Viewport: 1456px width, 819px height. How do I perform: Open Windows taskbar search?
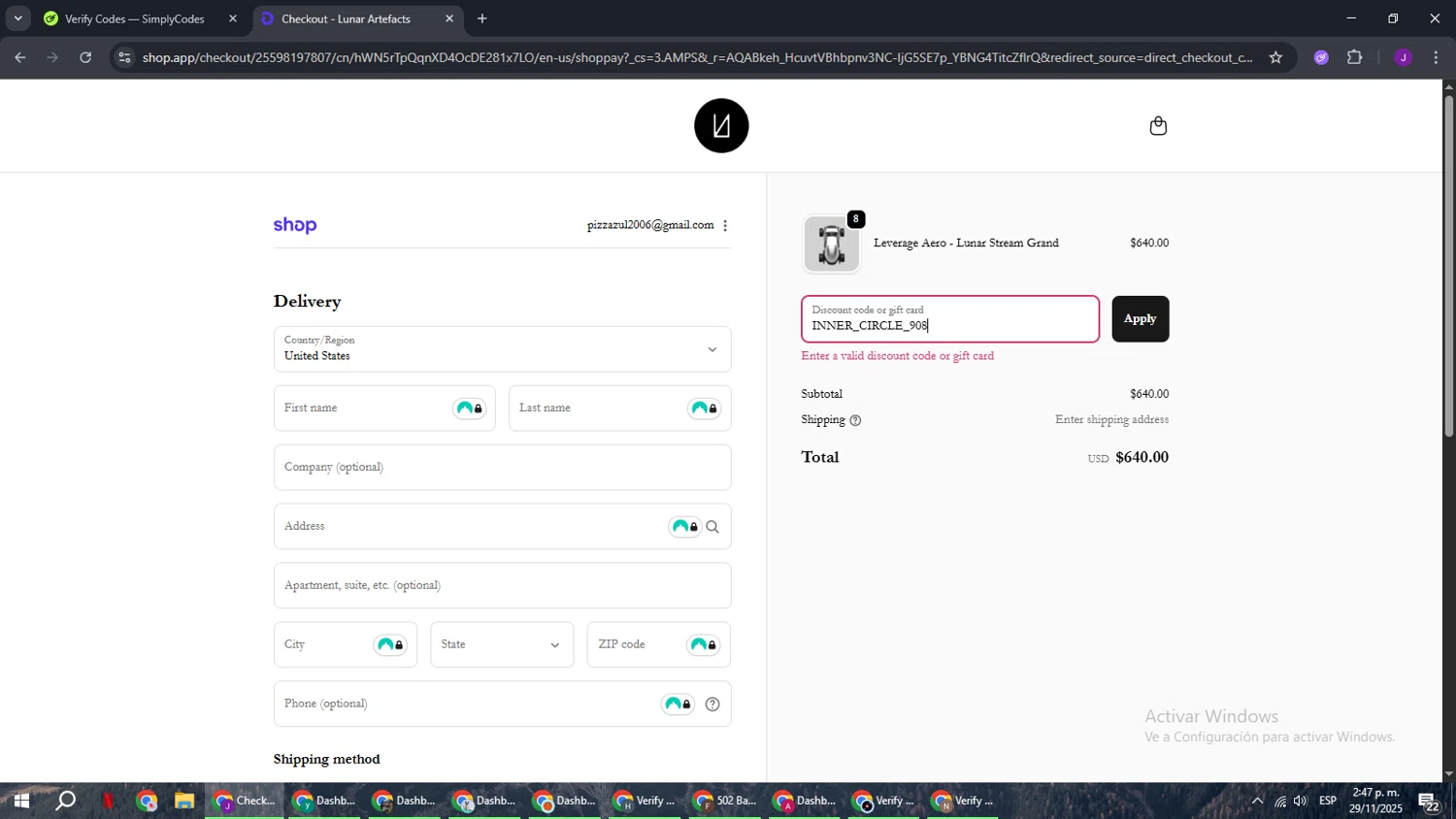point(66,802)
